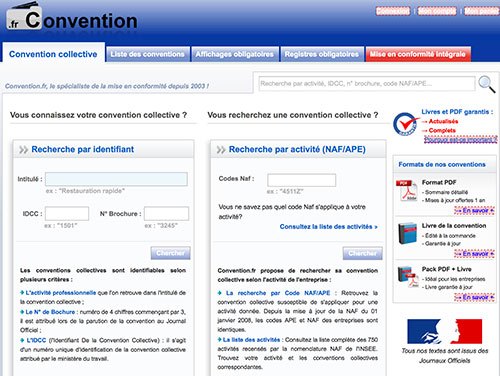
Task: Click the L'IDCC link
Action: pyautogui.click(x=36, y=340)
